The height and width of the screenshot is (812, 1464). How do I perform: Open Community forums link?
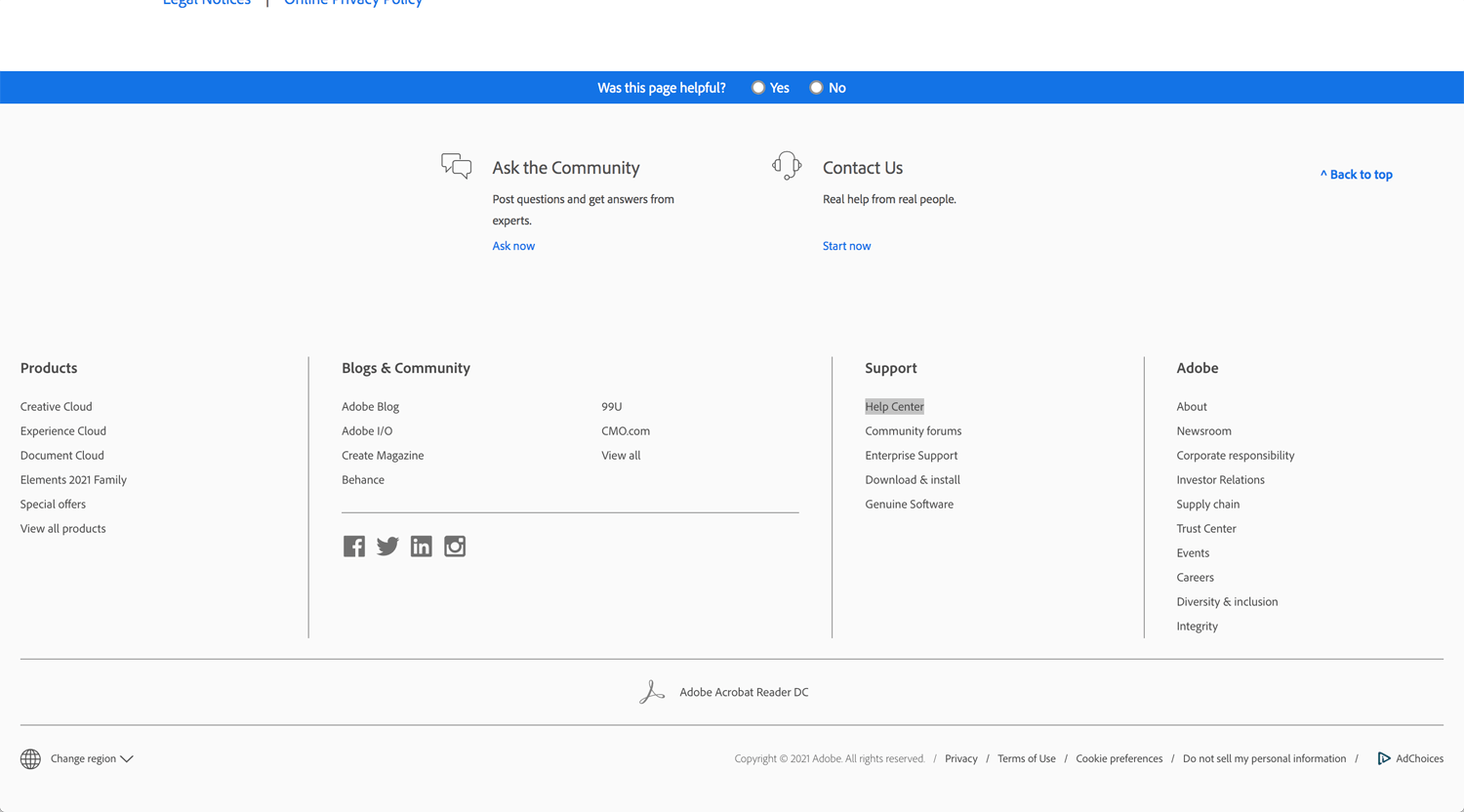(914, 431)
